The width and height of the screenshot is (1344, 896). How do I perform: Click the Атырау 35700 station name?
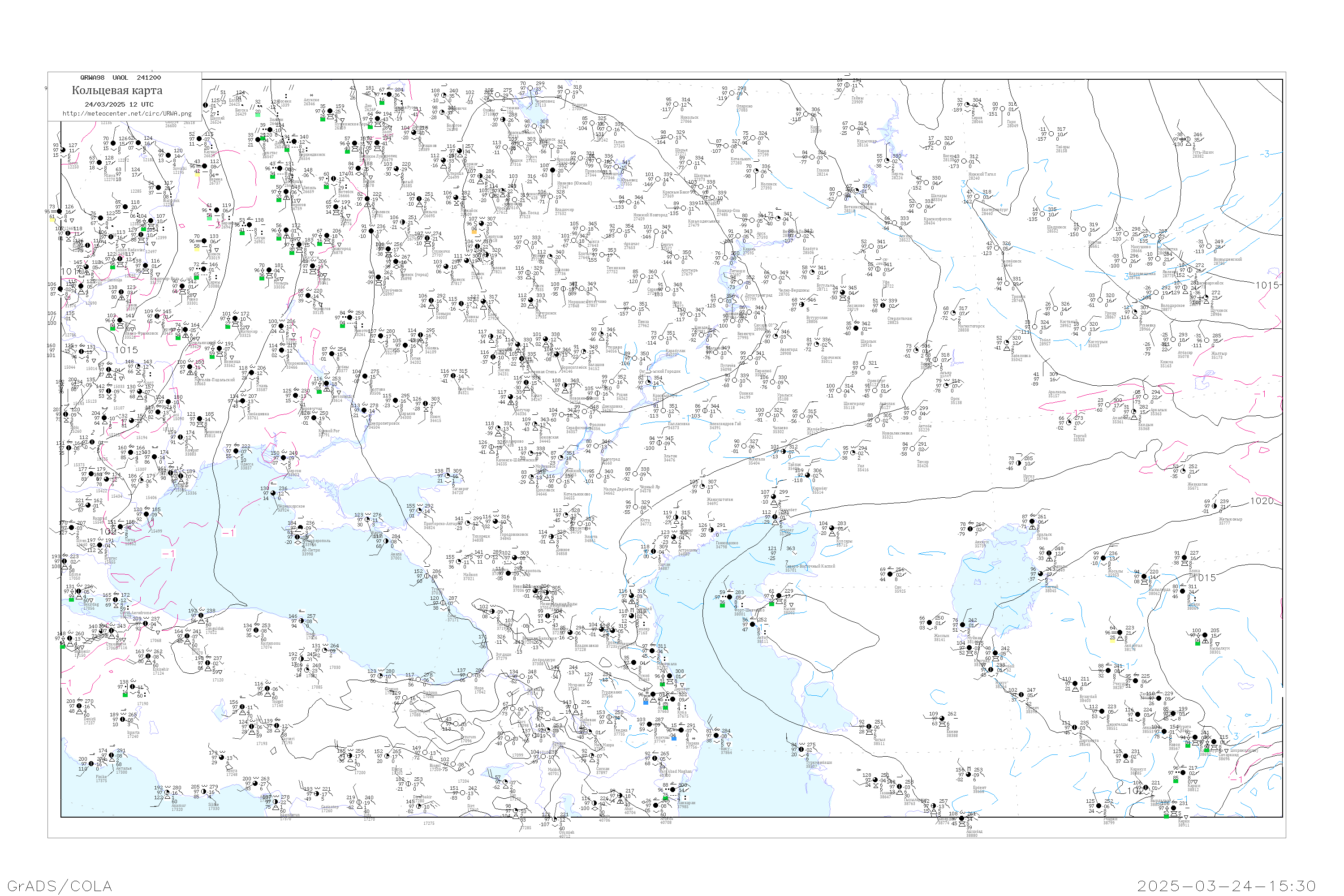coord(786,531)
